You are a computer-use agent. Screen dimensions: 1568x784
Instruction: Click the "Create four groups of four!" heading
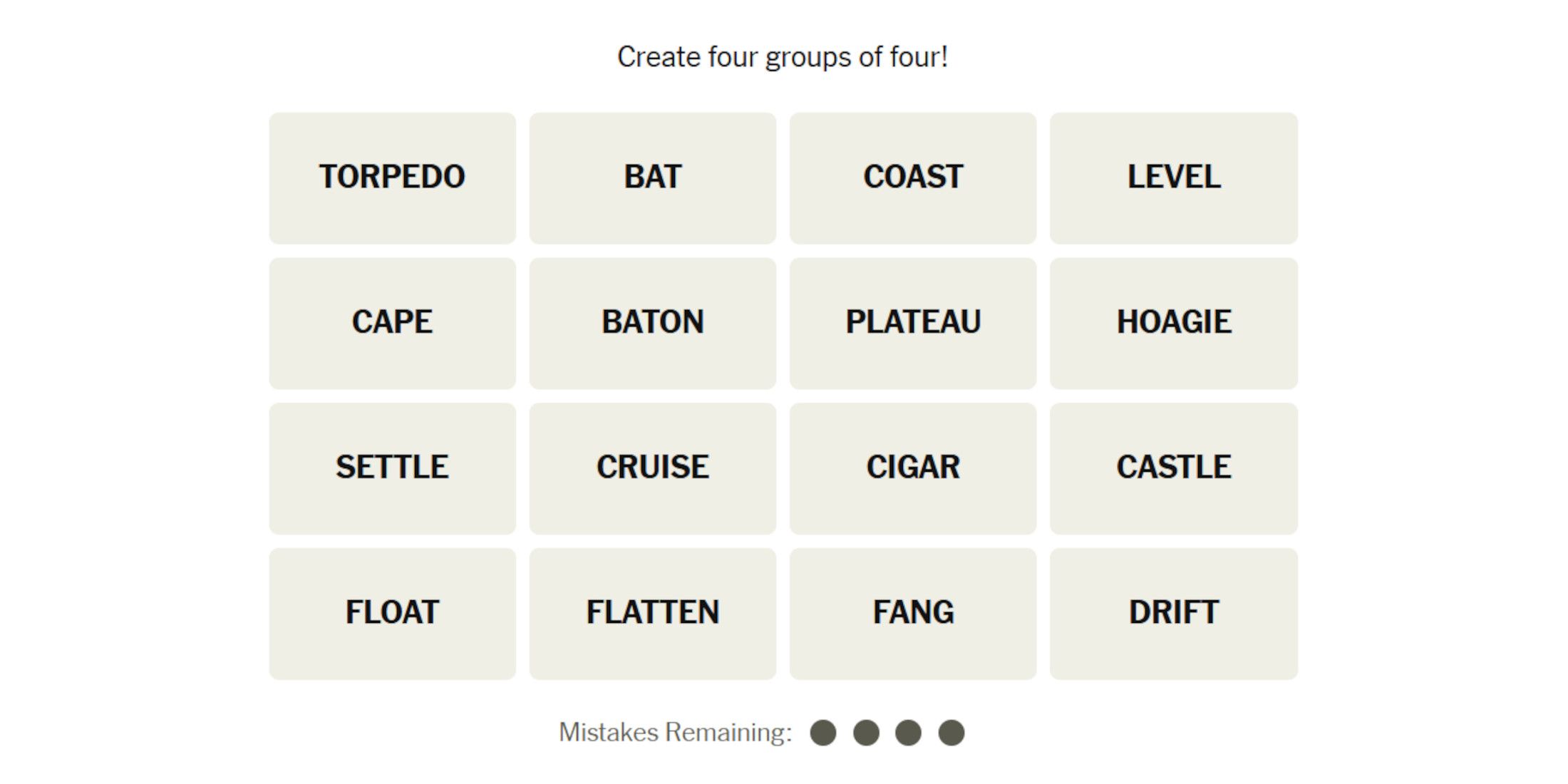coord(783,57)
